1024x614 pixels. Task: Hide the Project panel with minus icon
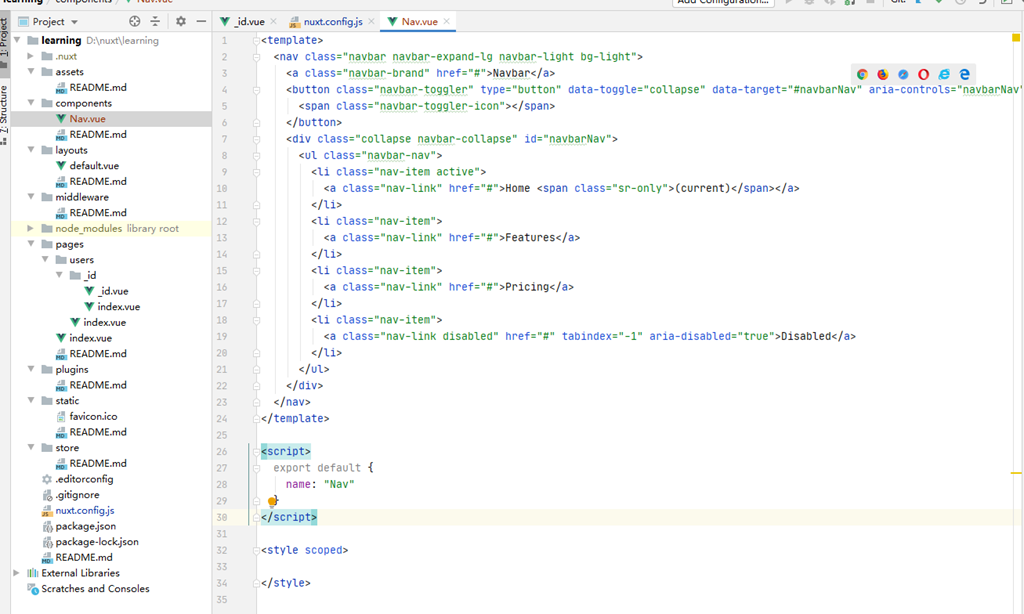(201, 22)
